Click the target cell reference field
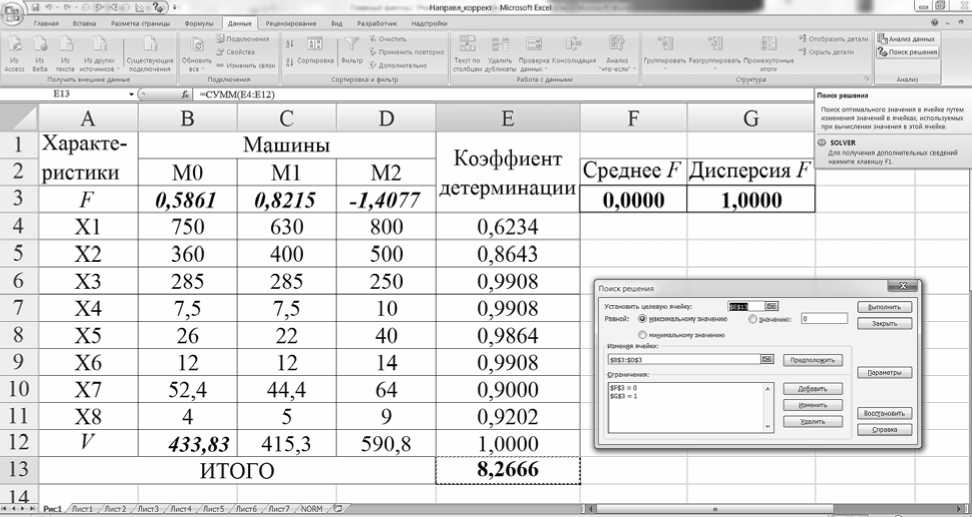This screenshot has width=972, height=517. coord(746,306)
